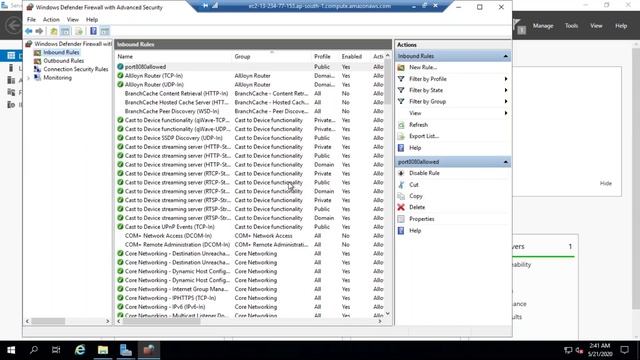The image size is (640, 360).
Task: Open Manage menu in Server Manager
Action: [x=543, y=26]
